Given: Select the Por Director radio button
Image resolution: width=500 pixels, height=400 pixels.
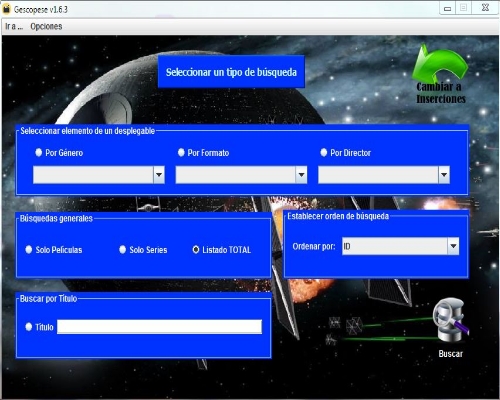Looking at the screenshot, I should pos(323,153).
